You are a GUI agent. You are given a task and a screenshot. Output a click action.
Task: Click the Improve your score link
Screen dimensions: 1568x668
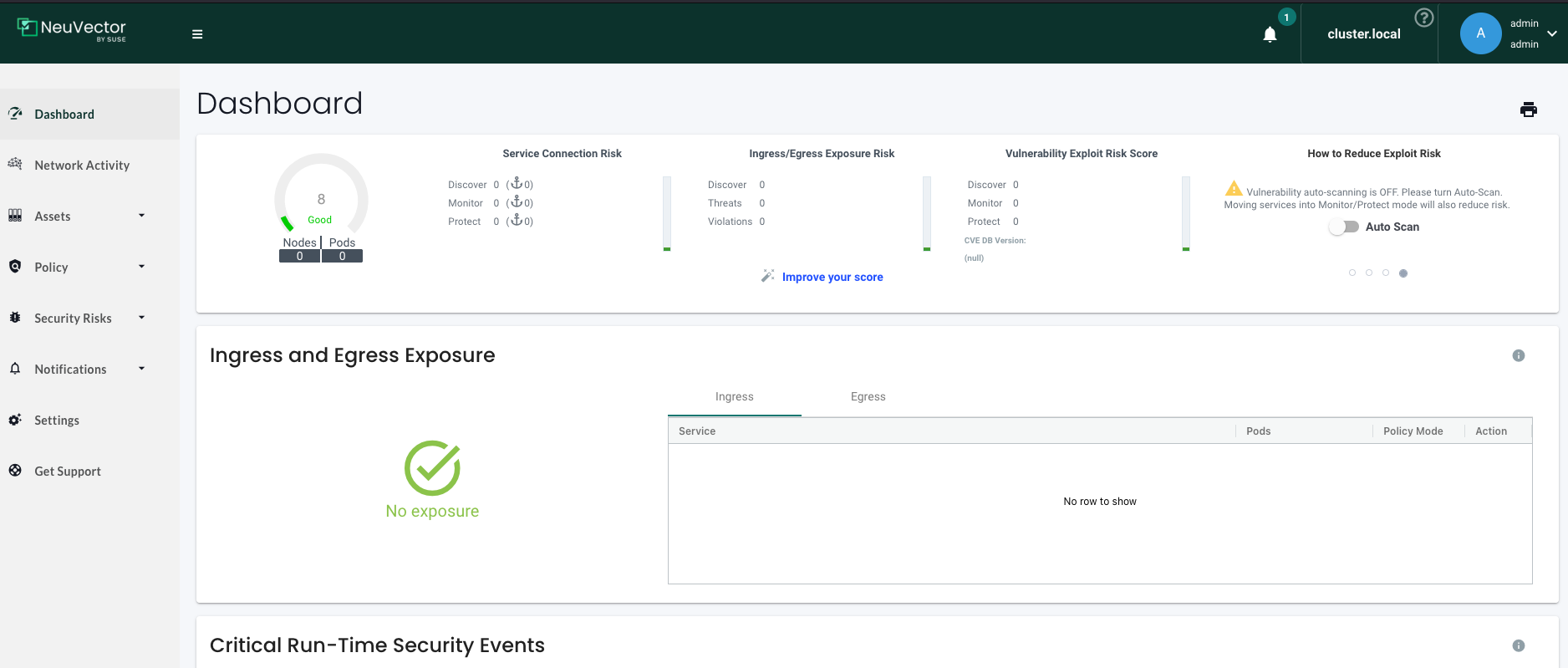(x=832, y=278)
